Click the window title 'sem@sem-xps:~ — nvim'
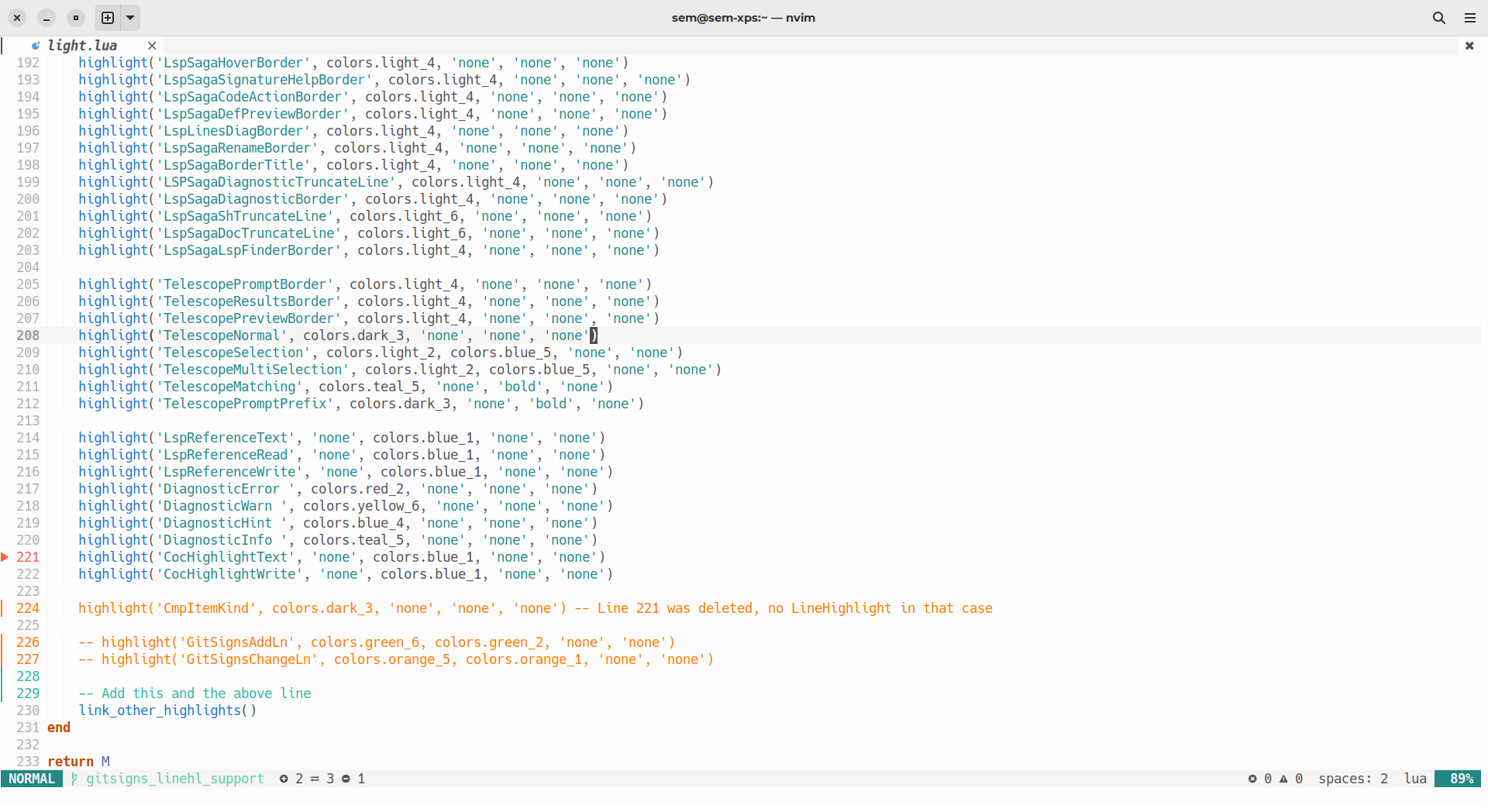Image resolution: width=1488 pixels, height=812 pixels. tap(743, 17)
